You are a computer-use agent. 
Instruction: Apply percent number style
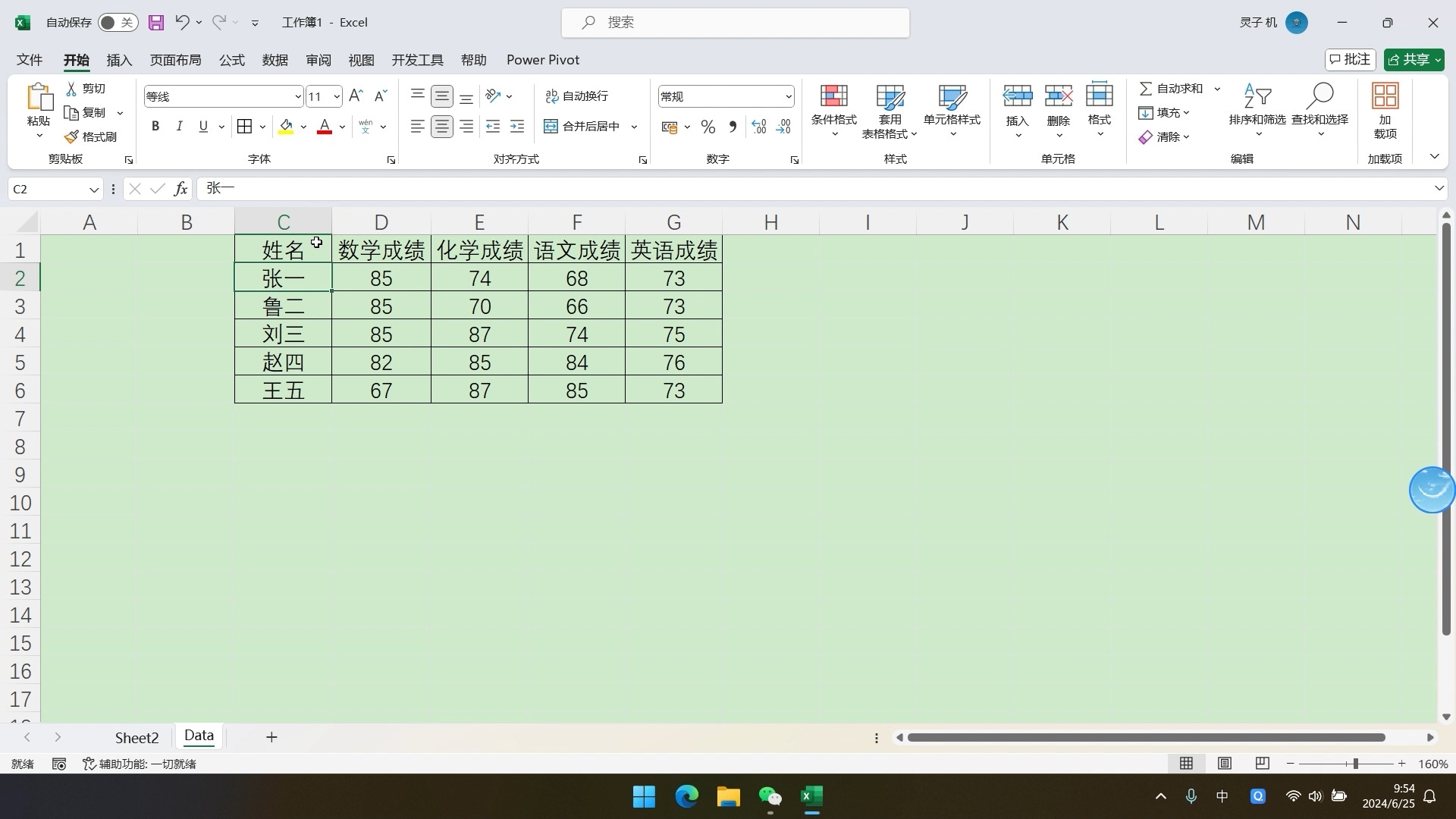tap(708, 127)
